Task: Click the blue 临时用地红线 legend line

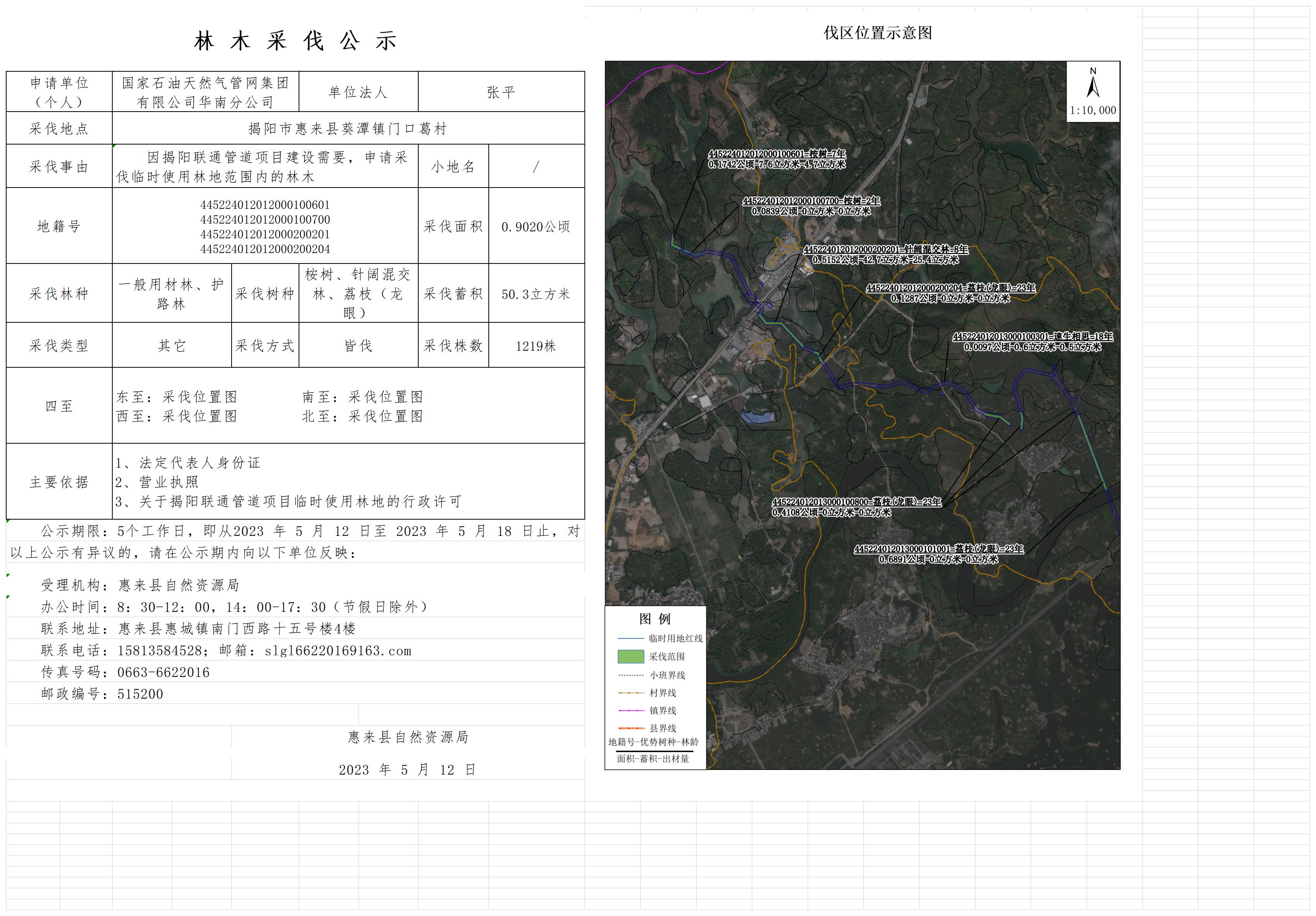Action: pyautogui.click(x=631, y=639)
